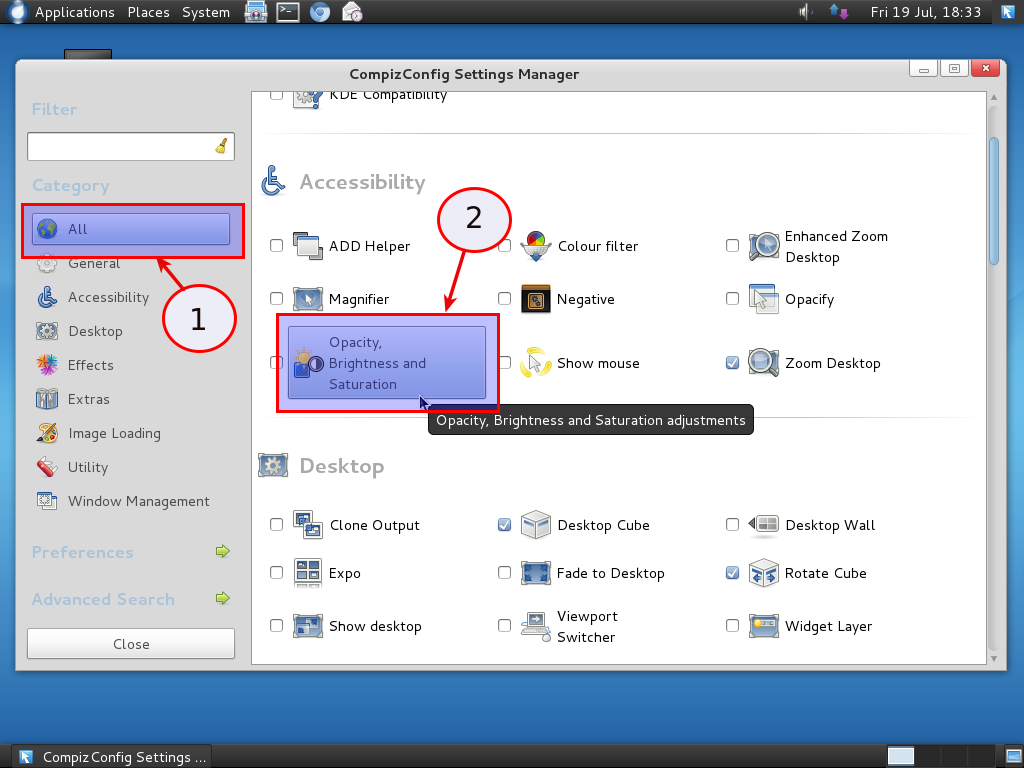Enable the Show mouse checkbox
This screenshot has width=1024, height=768.
504,362
